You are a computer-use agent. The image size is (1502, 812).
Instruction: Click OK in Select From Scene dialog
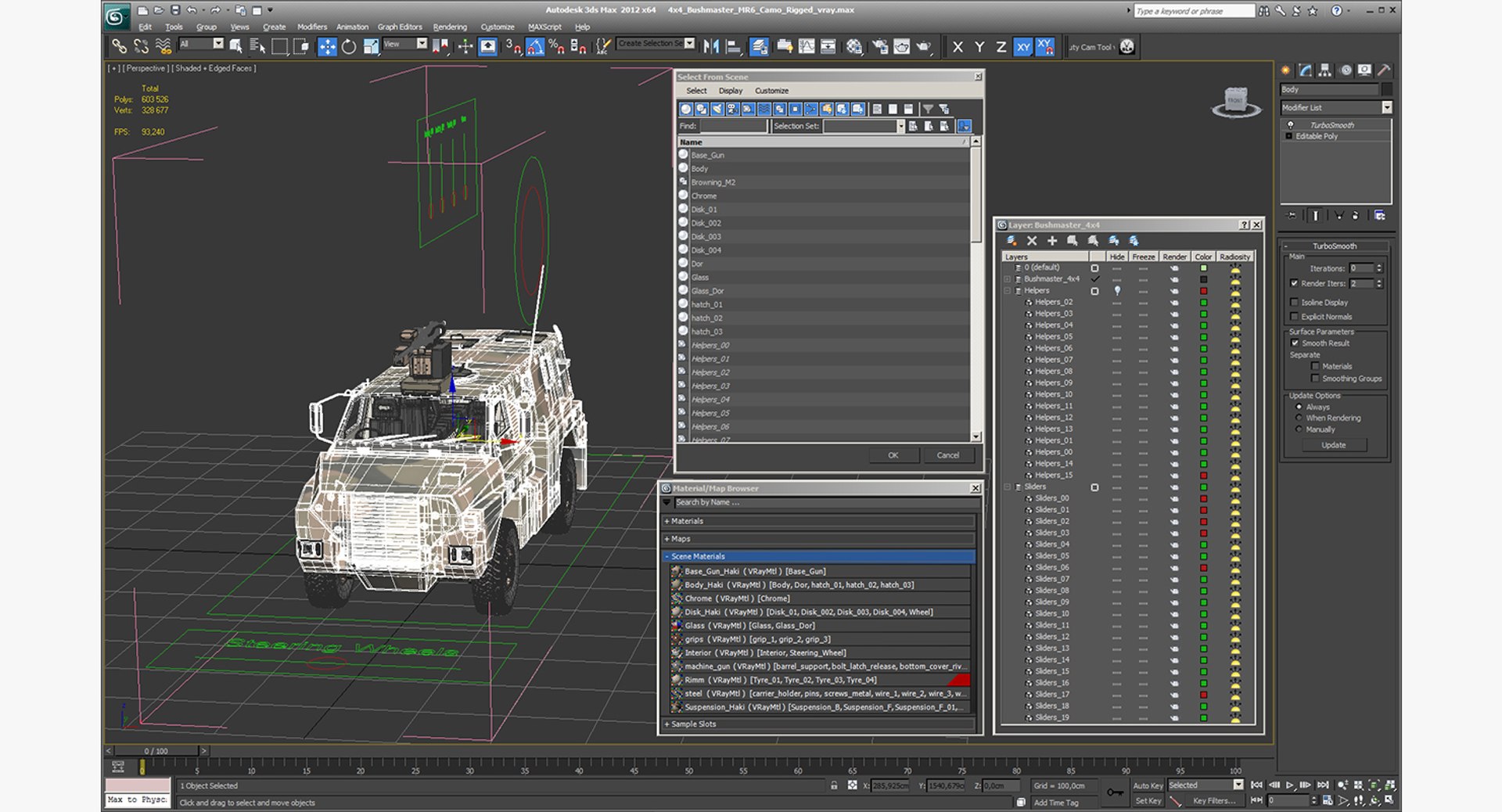tap(893, 455)
